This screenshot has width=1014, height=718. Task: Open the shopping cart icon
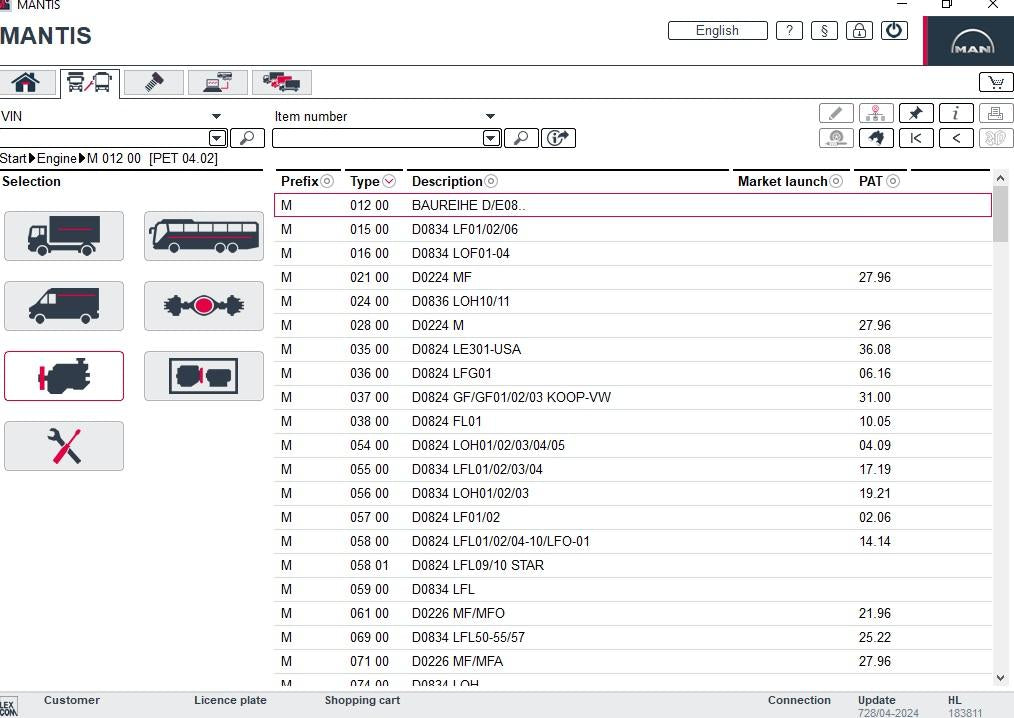point(995,82)
